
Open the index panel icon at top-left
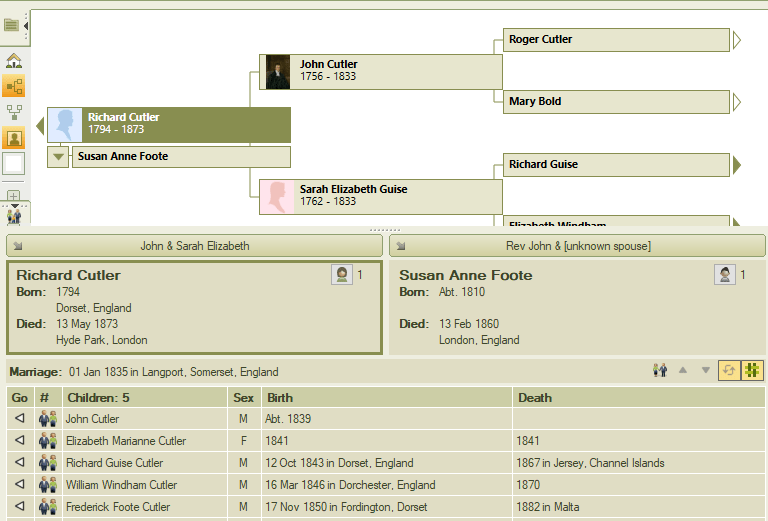12,25
